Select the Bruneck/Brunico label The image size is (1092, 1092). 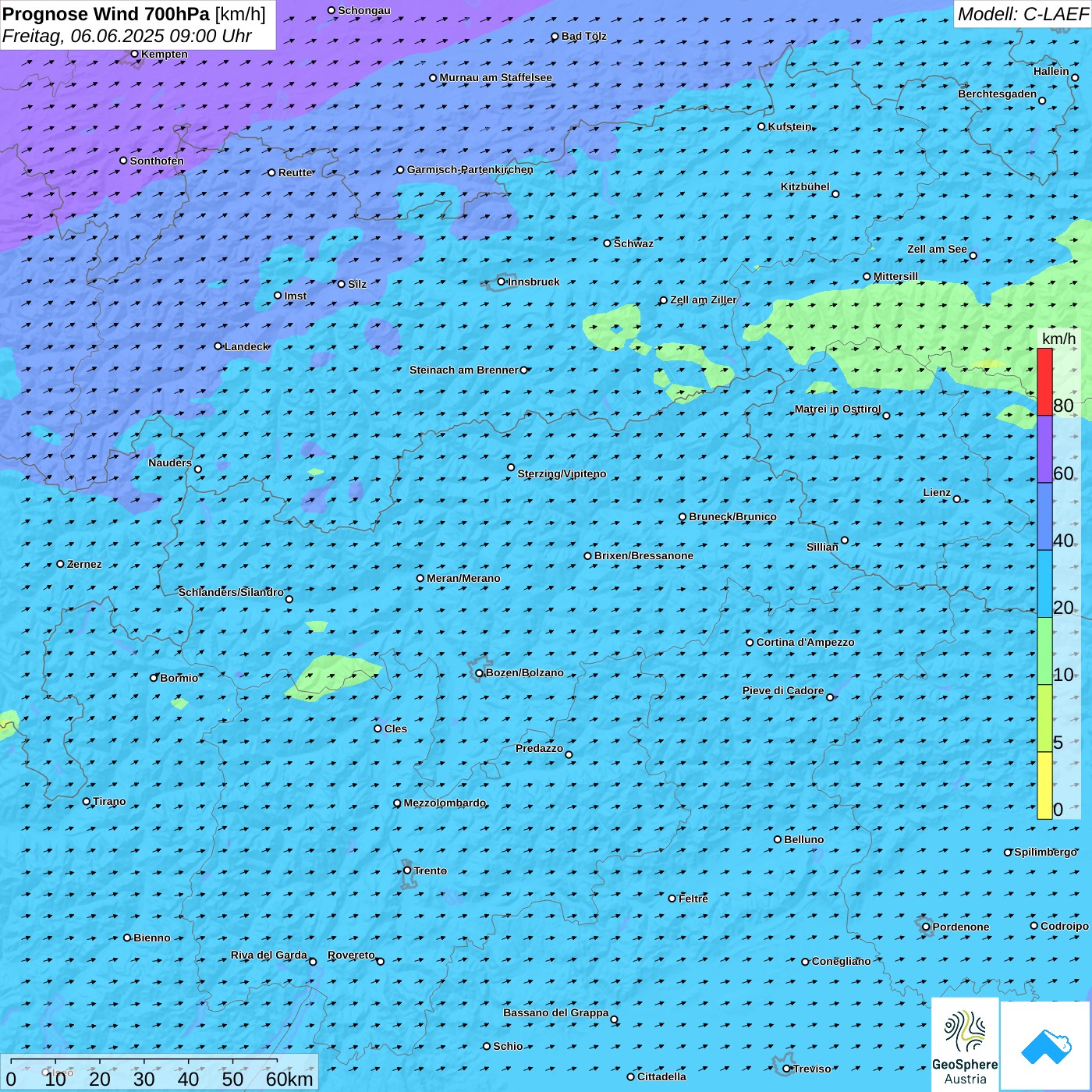[x=732, y=516]
